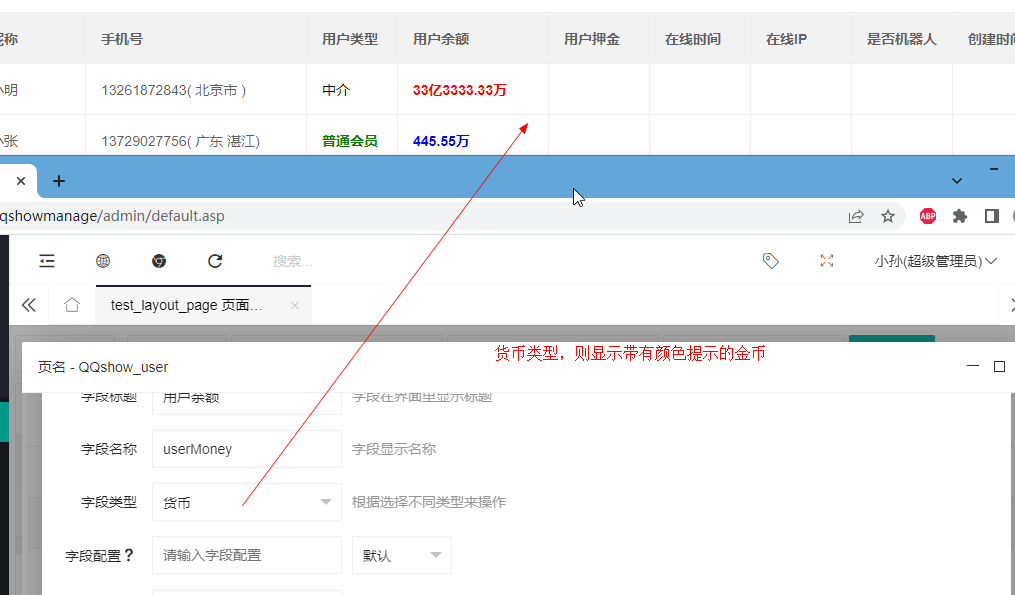
Task: Click the userMoney field name input
Action: click(246, 449)
